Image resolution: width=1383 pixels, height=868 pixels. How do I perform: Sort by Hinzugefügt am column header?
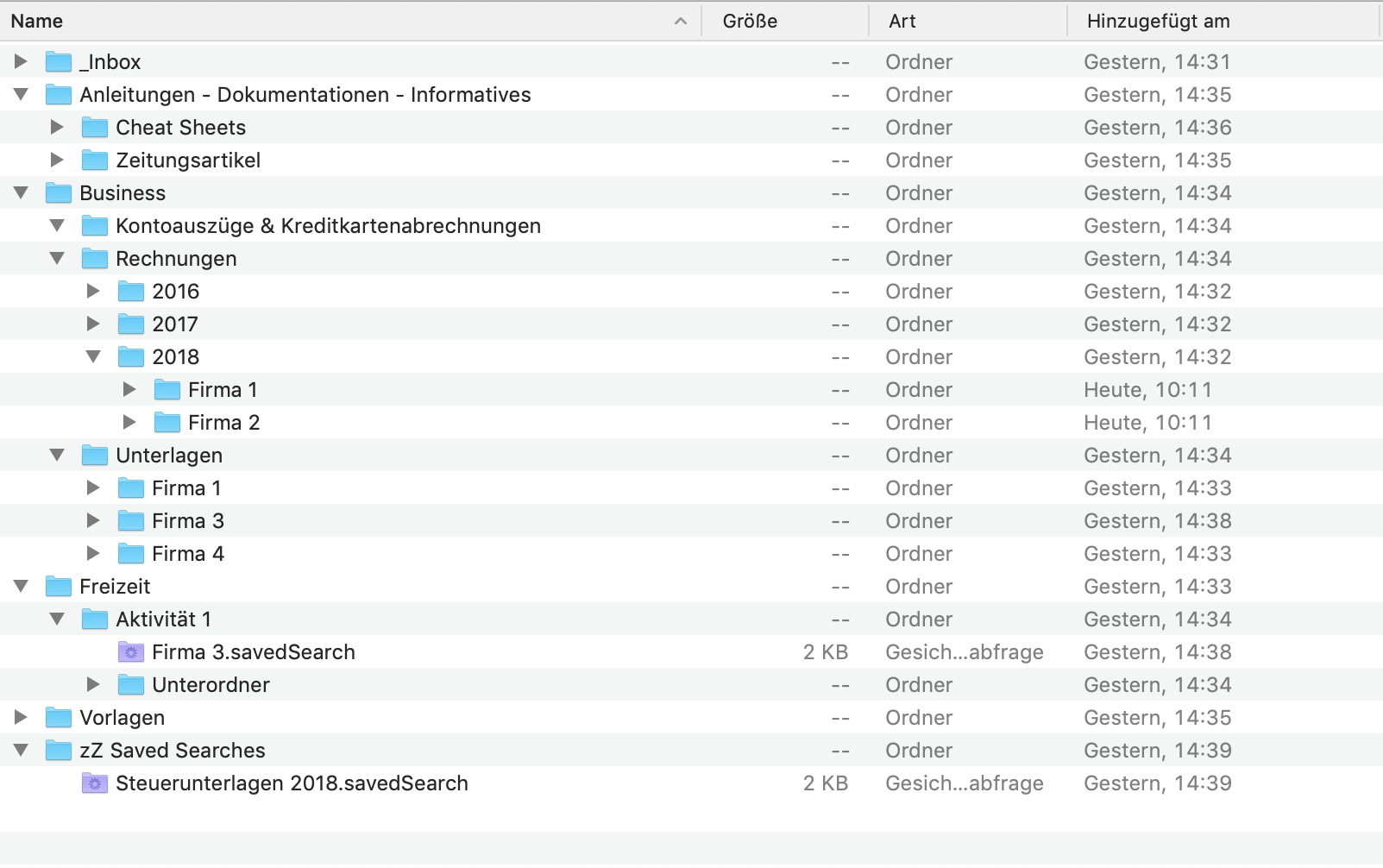point(1158,22)
